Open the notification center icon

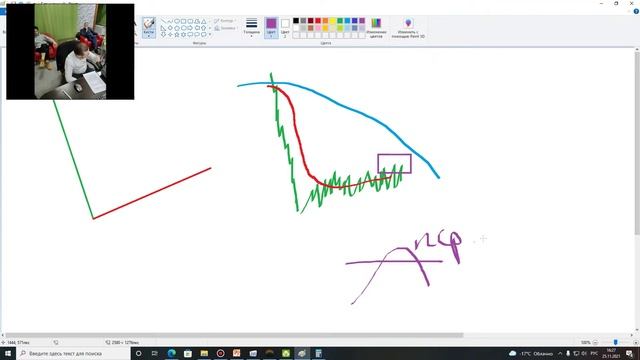(x=629, y=353)
